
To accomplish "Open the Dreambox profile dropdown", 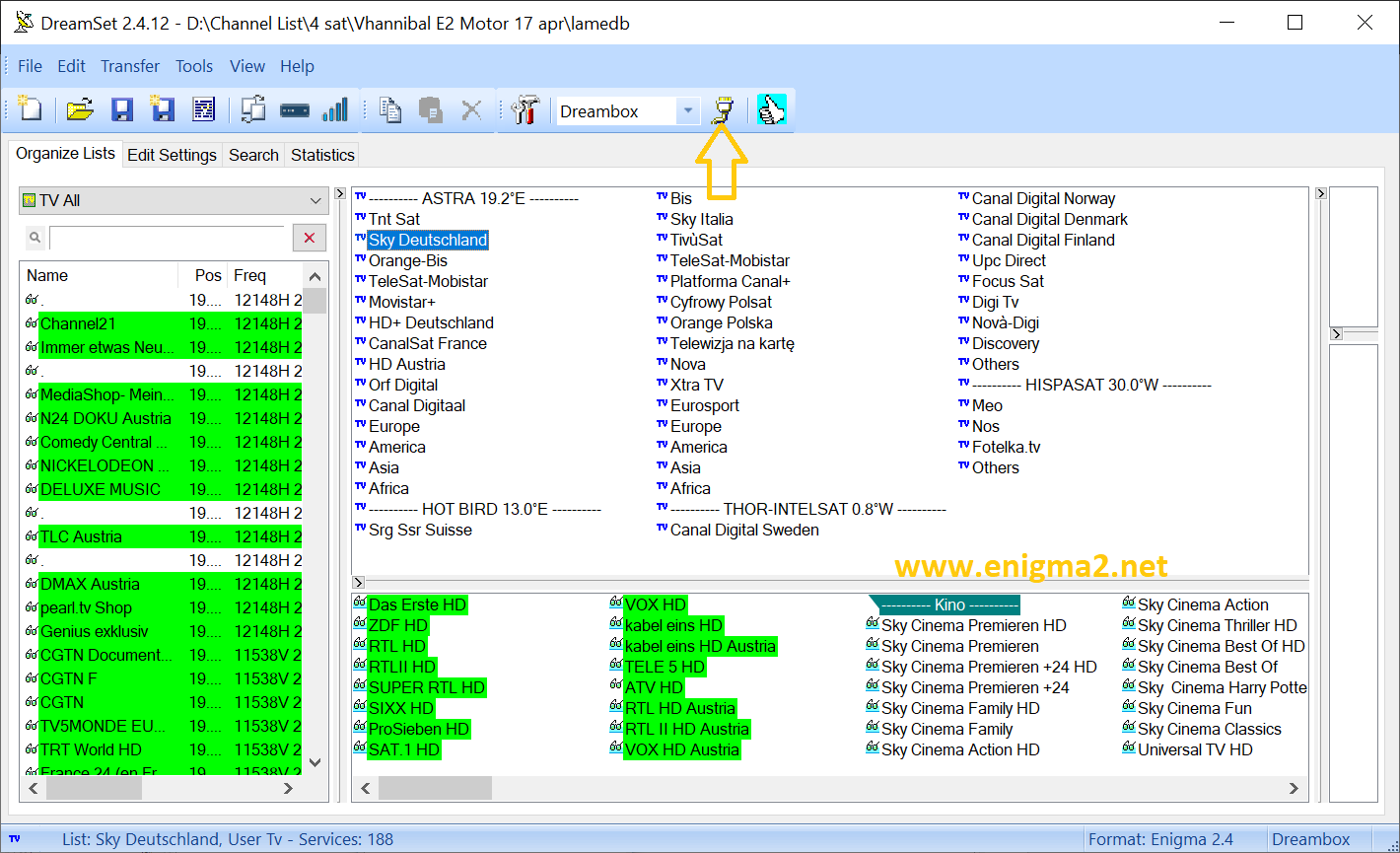I will point(687,111).
